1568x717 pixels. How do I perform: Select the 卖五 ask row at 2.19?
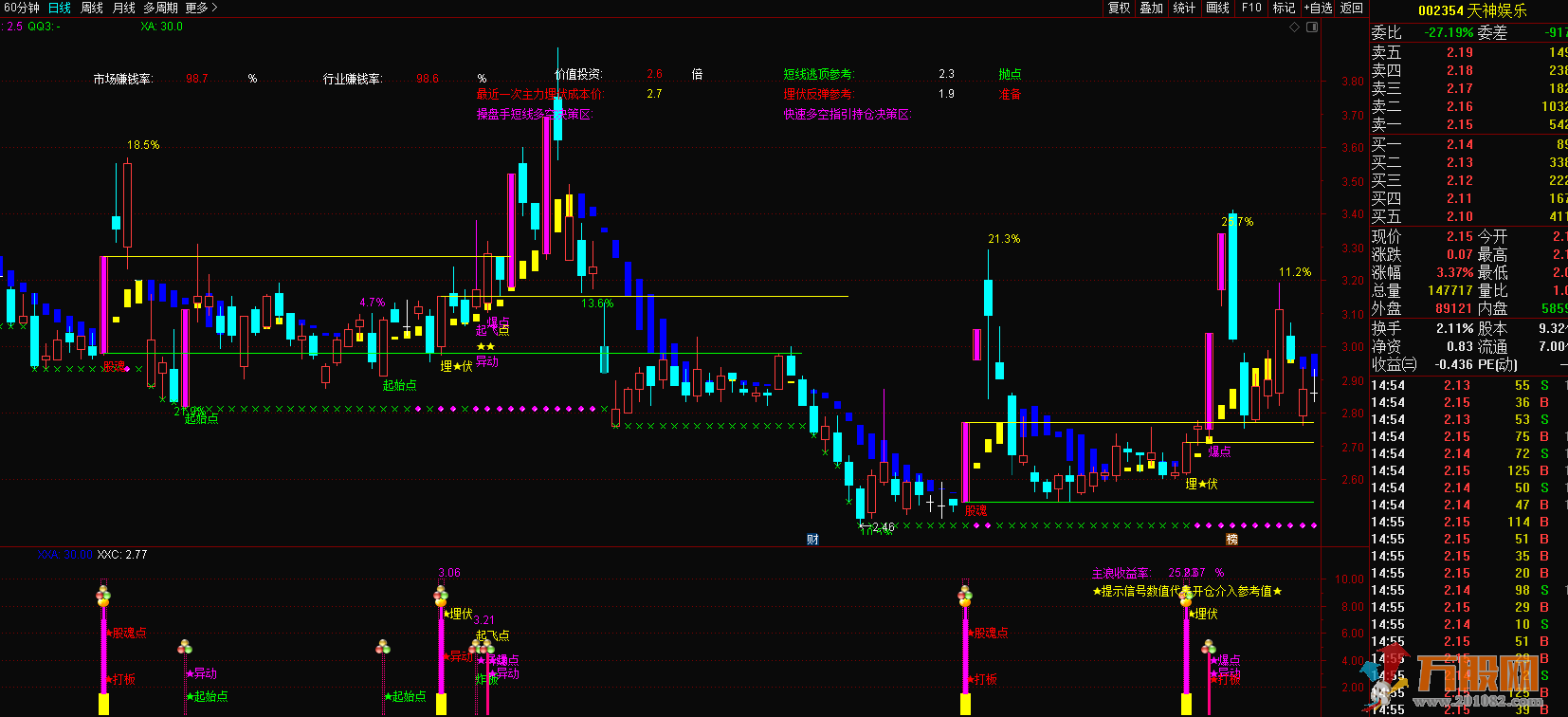point(1469,52)
